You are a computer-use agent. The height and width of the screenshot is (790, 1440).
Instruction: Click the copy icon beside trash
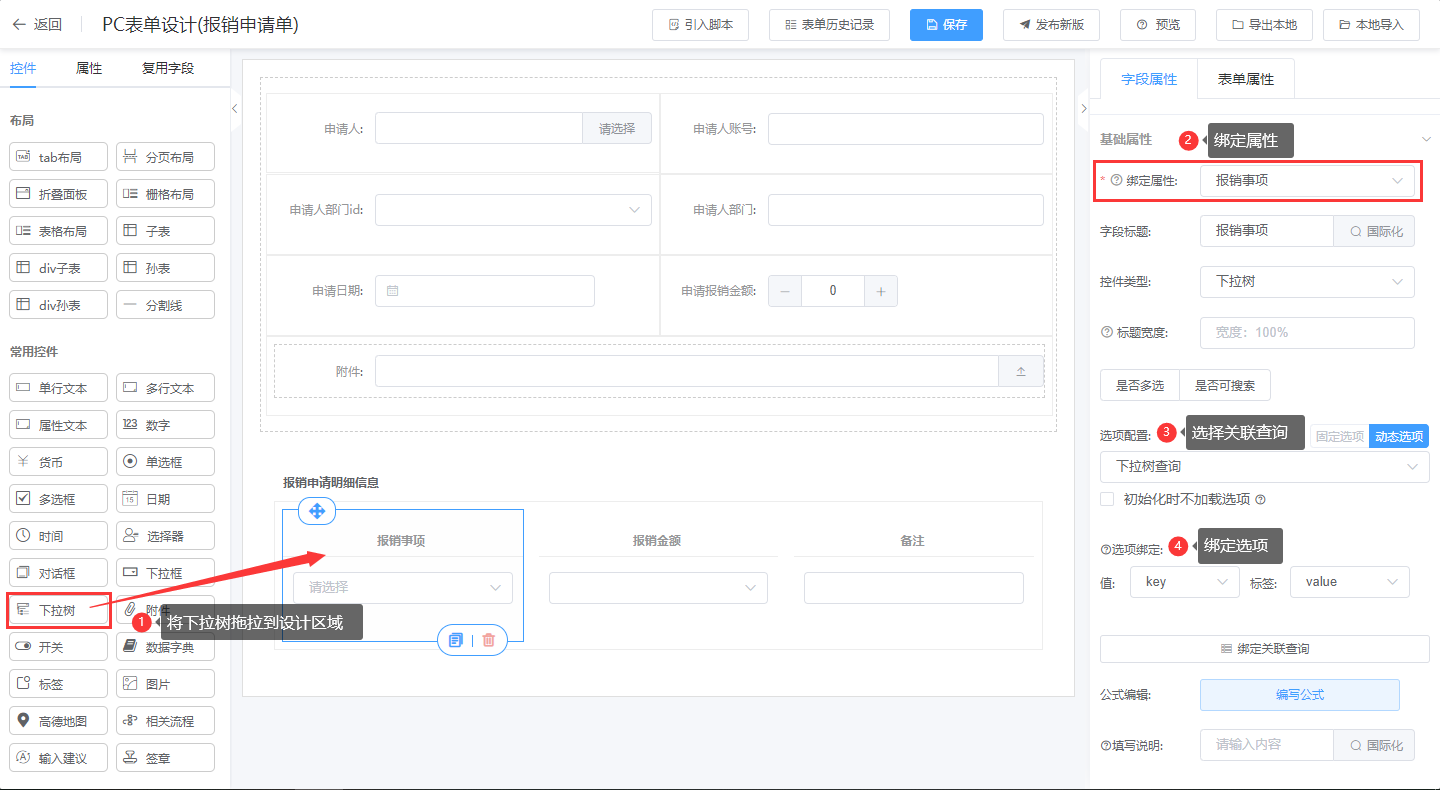click(456, 640)
